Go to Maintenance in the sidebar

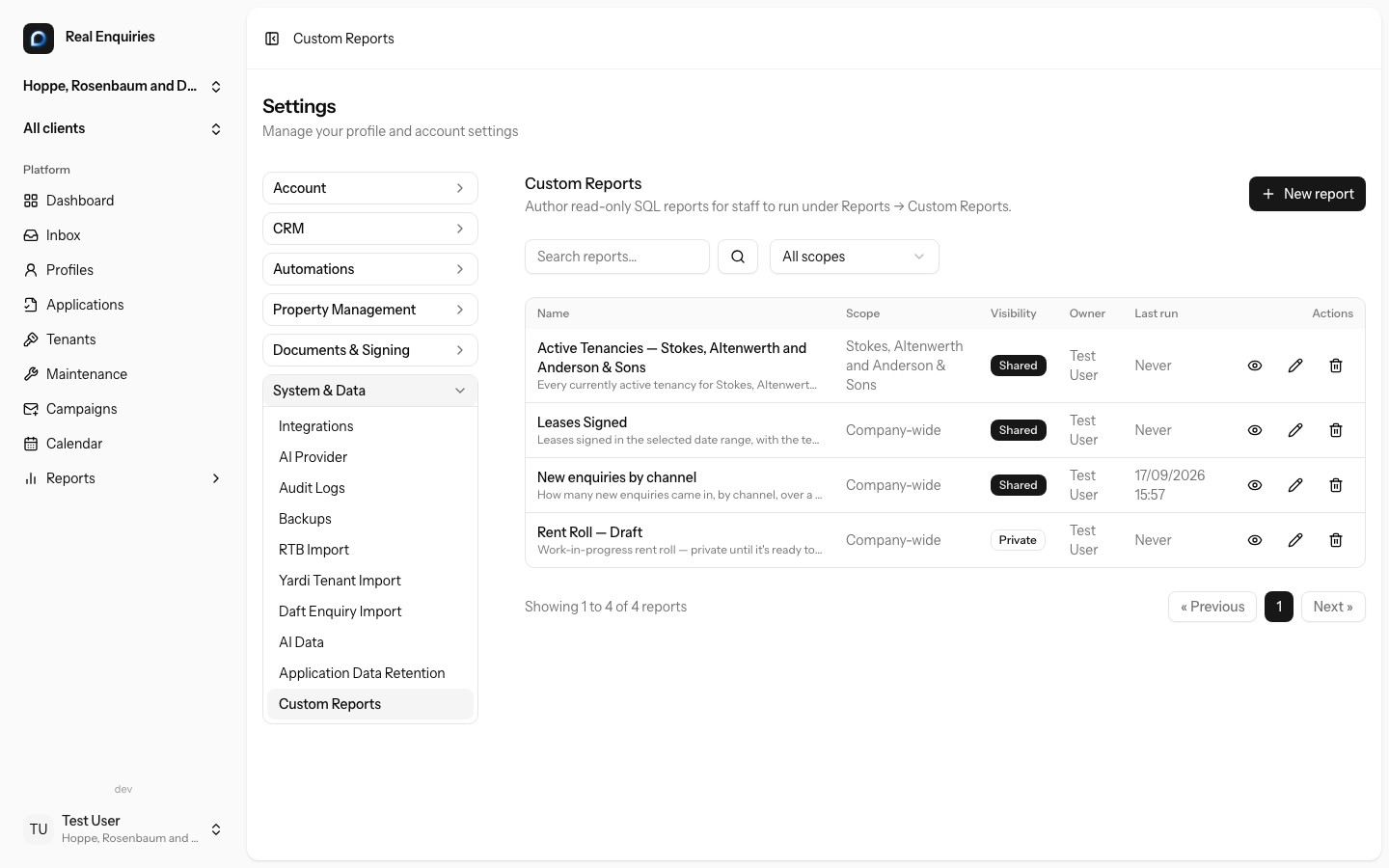(123, 374)
